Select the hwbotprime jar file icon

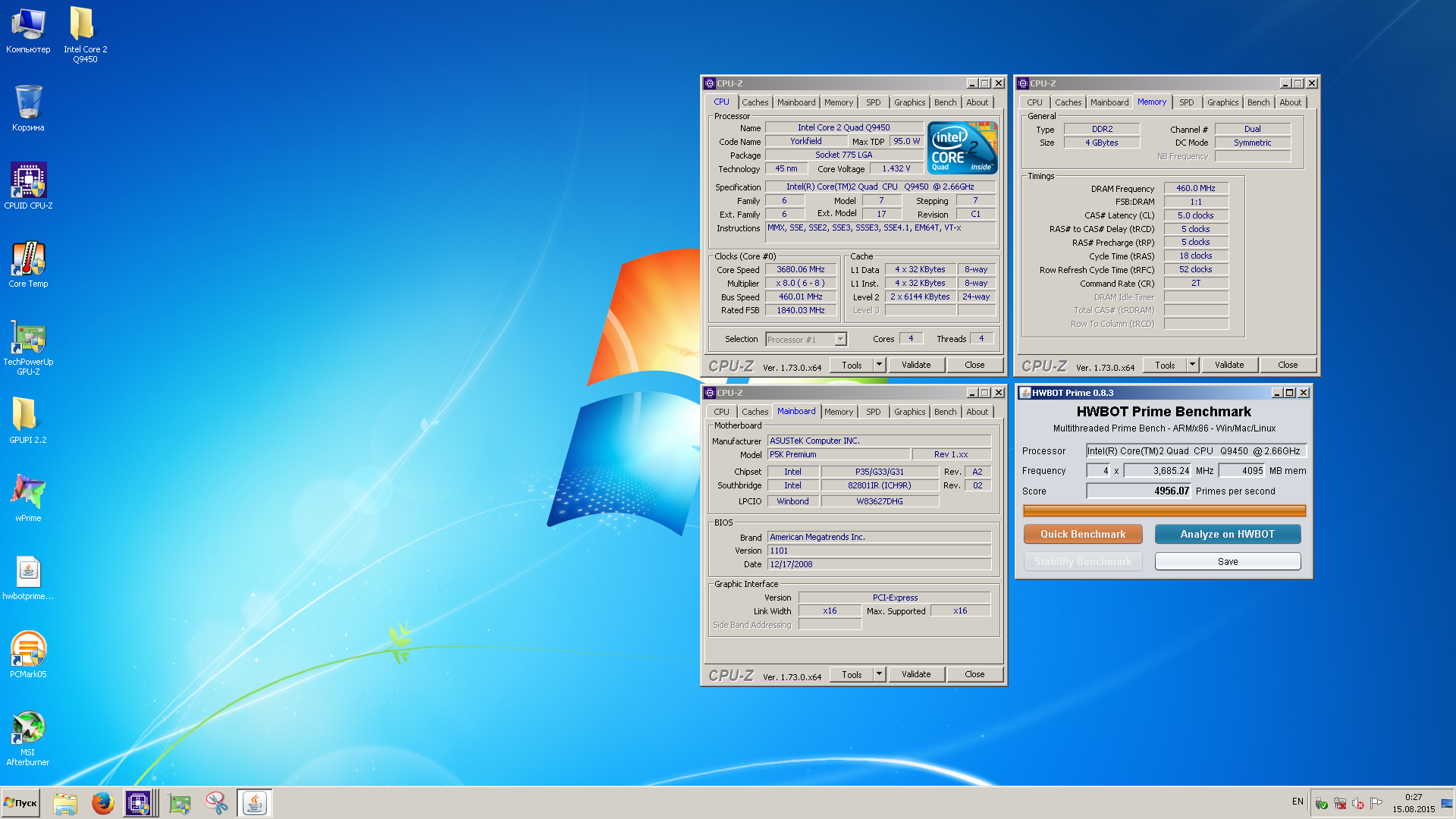point(28,578)
